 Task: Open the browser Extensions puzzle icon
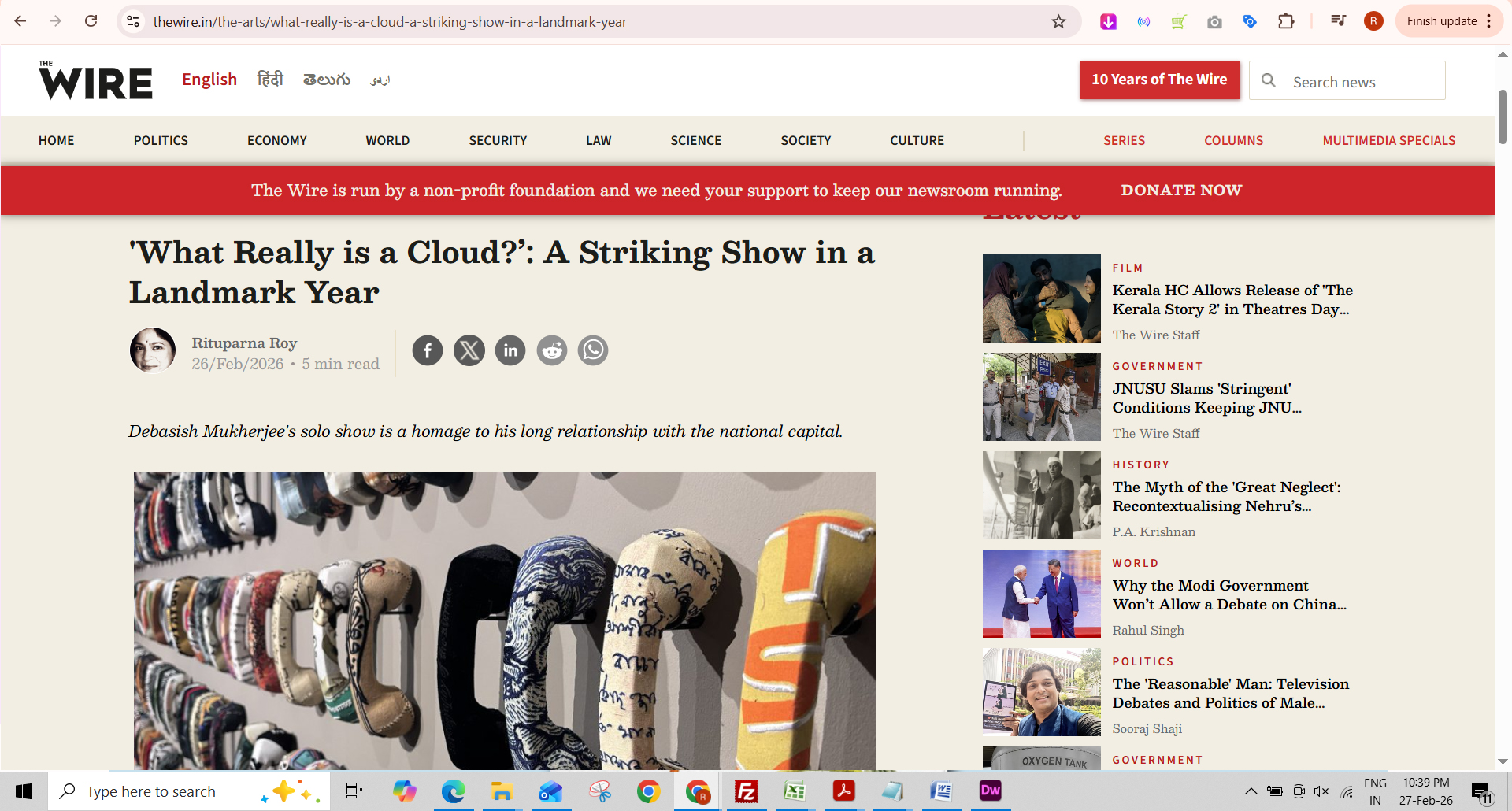tap(1286, 21)
